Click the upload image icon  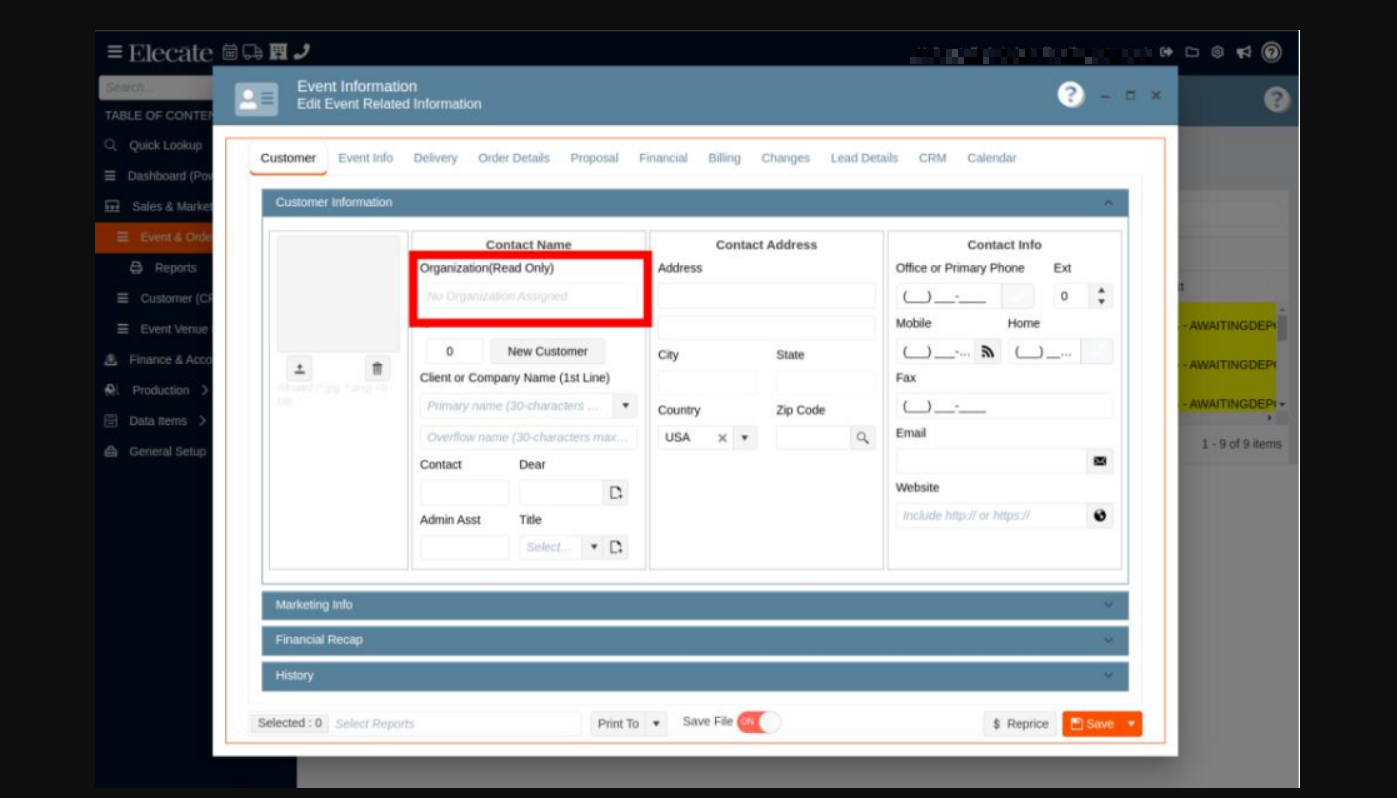click(x=300, y=368)
